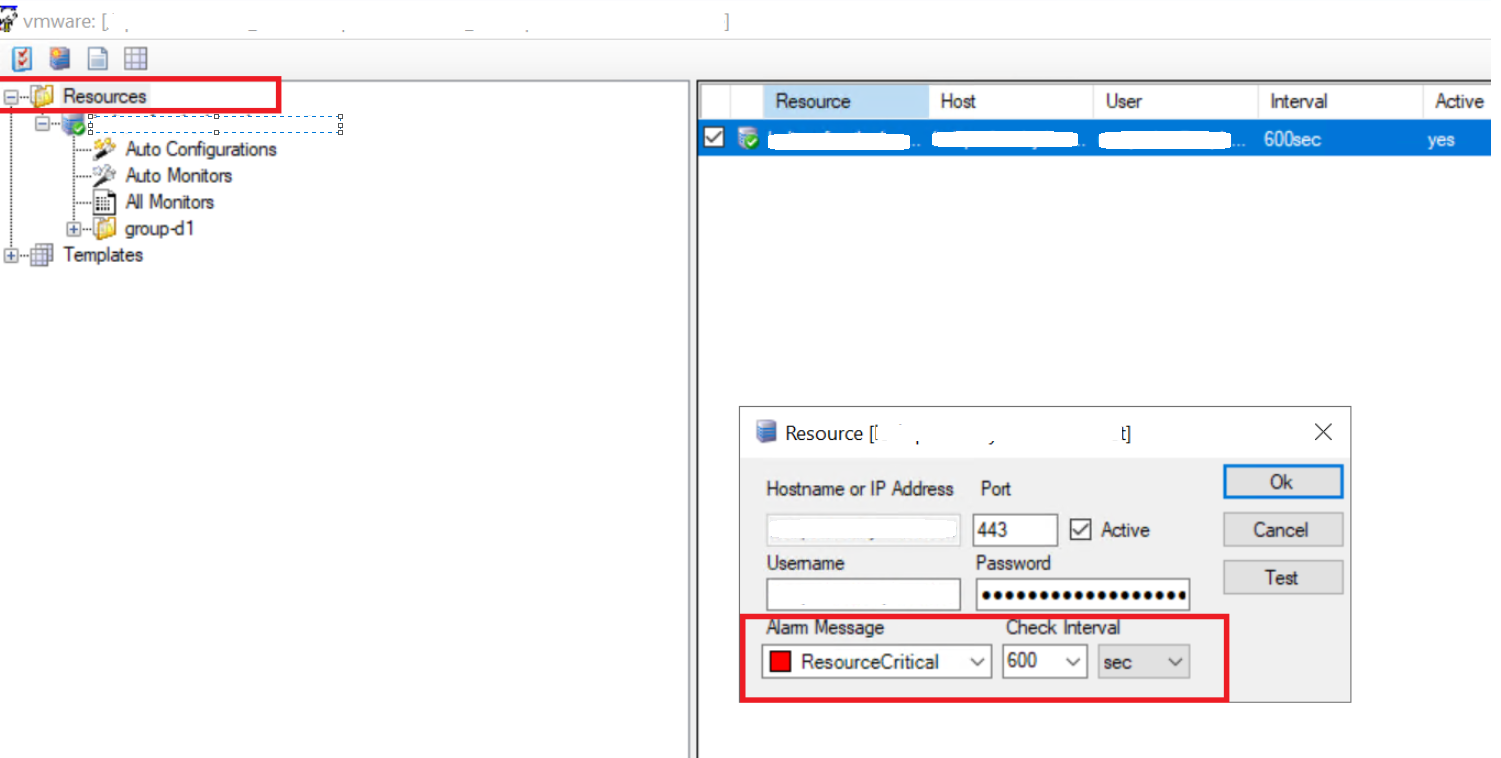Image resolution: width=1501 pixels, height=758 pixels.
Task: Toggle the Active checkbox in the Resource dialog
Action: point(1080,530)
